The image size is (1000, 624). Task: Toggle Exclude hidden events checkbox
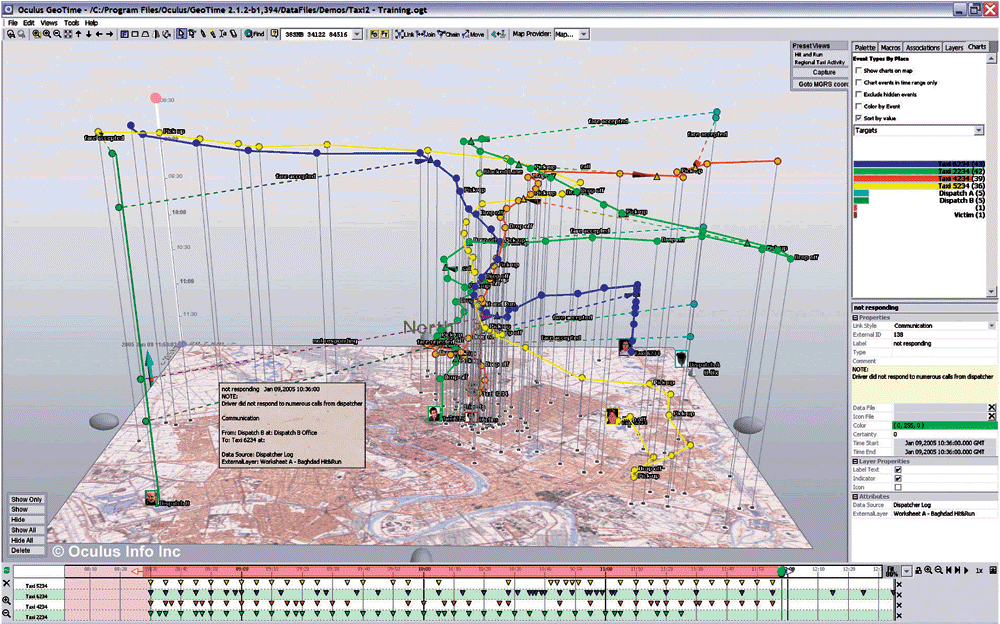click(x=858, y=94)
